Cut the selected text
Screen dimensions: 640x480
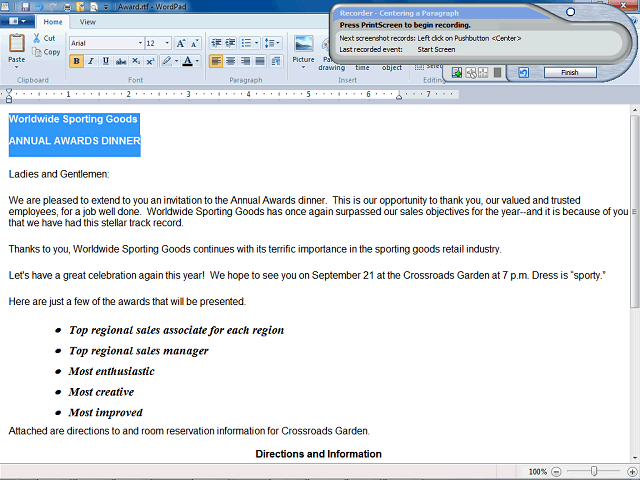[44, 38]
